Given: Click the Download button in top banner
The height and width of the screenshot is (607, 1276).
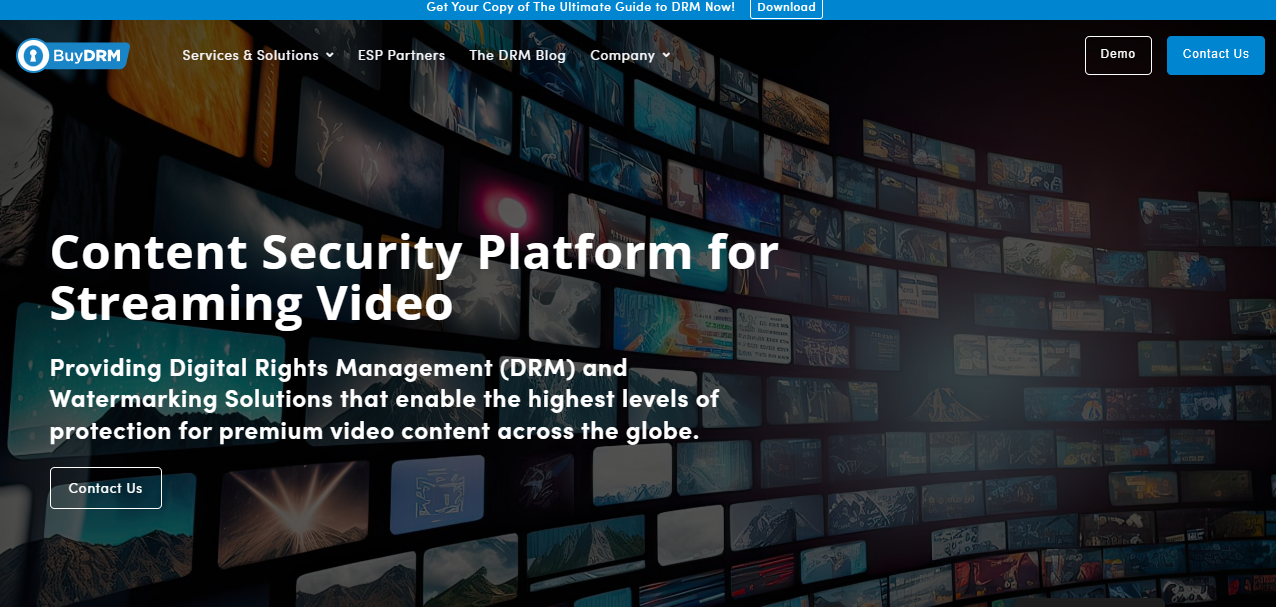Looking at the screenshot, I should click(786, 8).
